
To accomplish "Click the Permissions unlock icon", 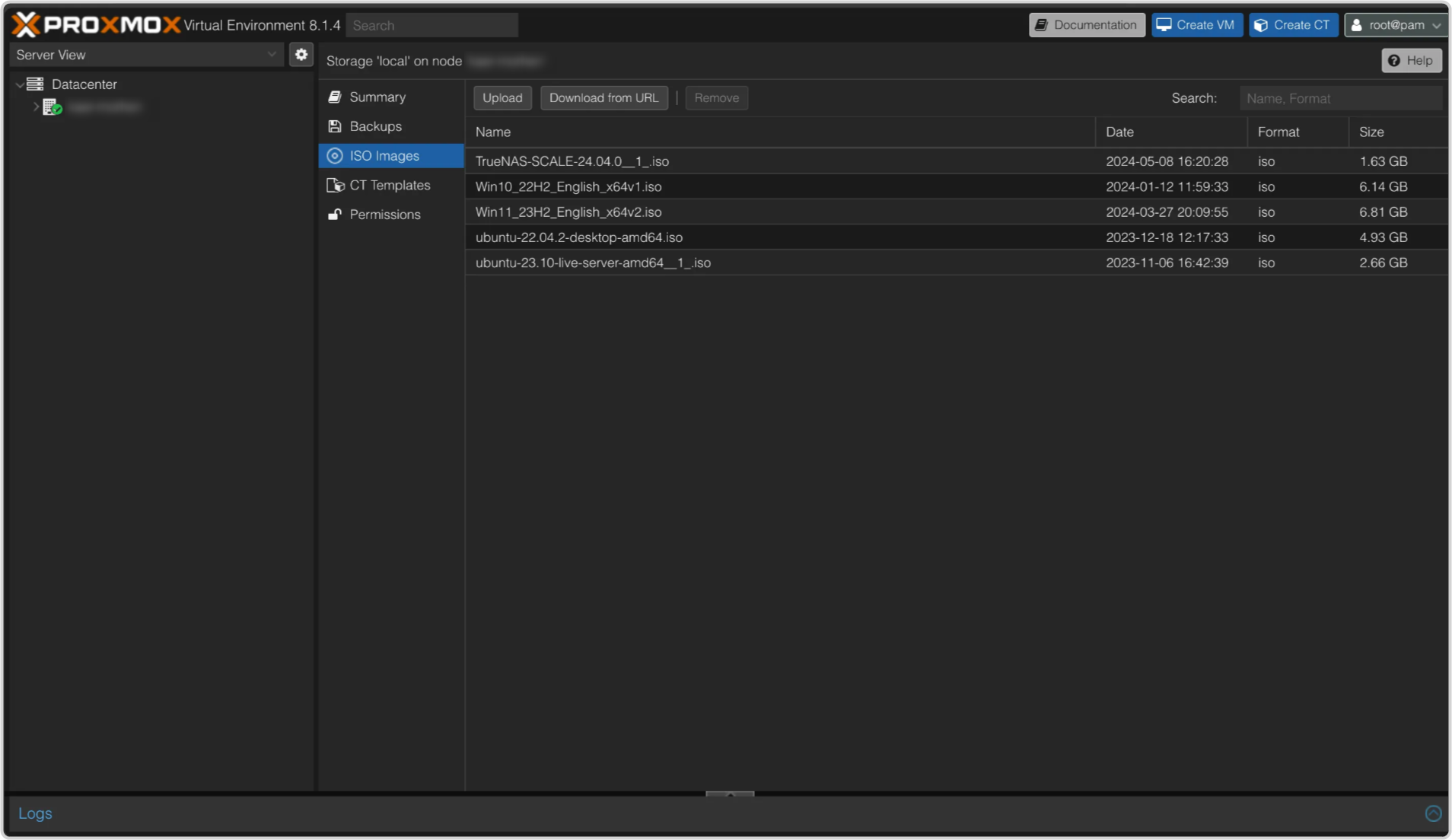I will [x=335, y=215].
